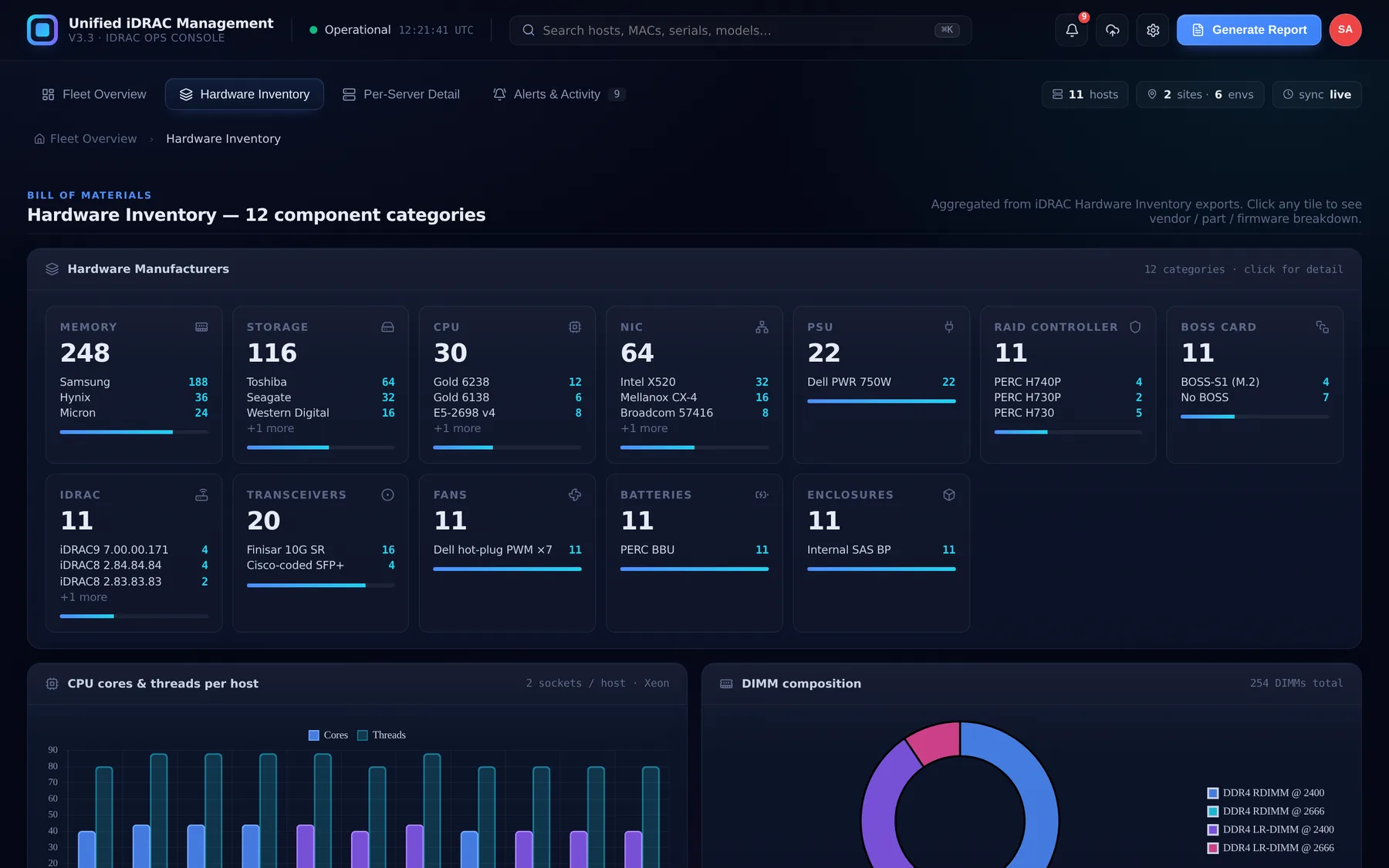Click the ⌘K shortcut badge
The width and height of the screenshot is (1389, 868).
tap(947, 30)
